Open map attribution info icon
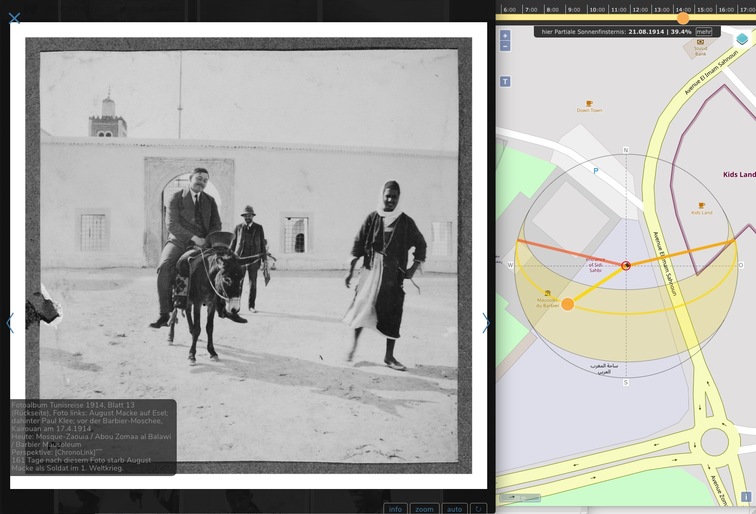 pos(746,496)
